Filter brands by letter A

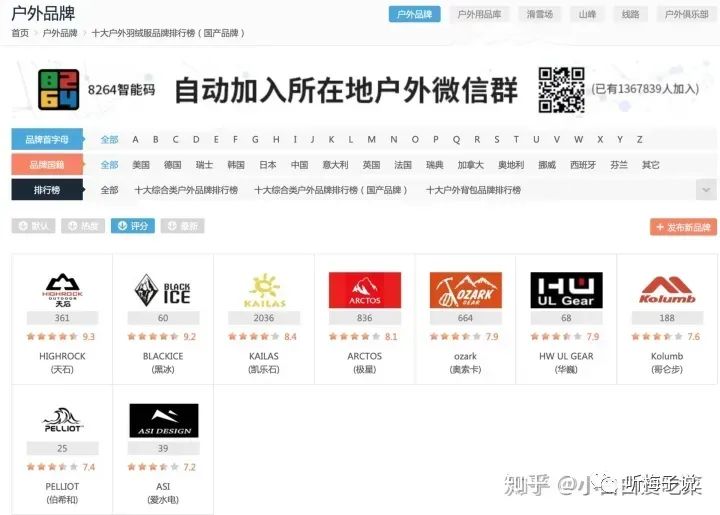(x=135, y=140)
